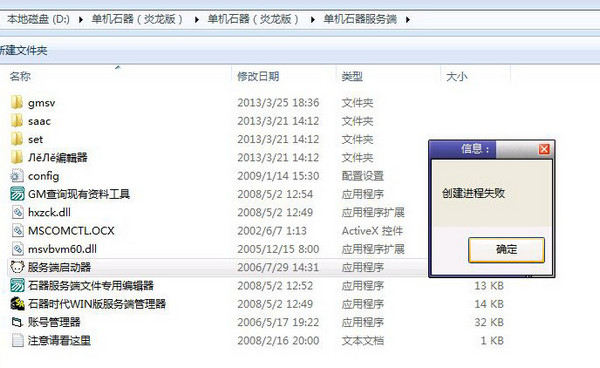Navigate to 本地磁盘 (D:) in address bar
Viewport: 600px width, 368px height.
38,19
